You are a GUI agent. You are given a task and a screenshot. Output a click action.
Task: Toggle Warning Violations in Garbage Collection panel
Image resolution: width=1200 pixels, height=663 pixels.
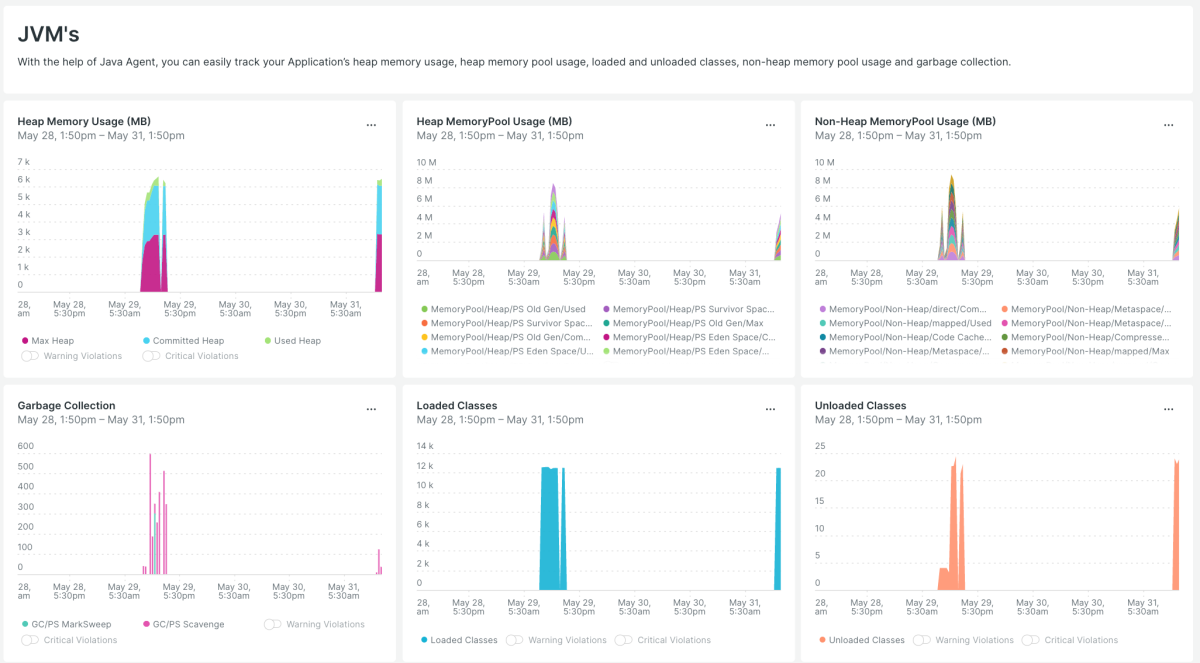point(273,624)
